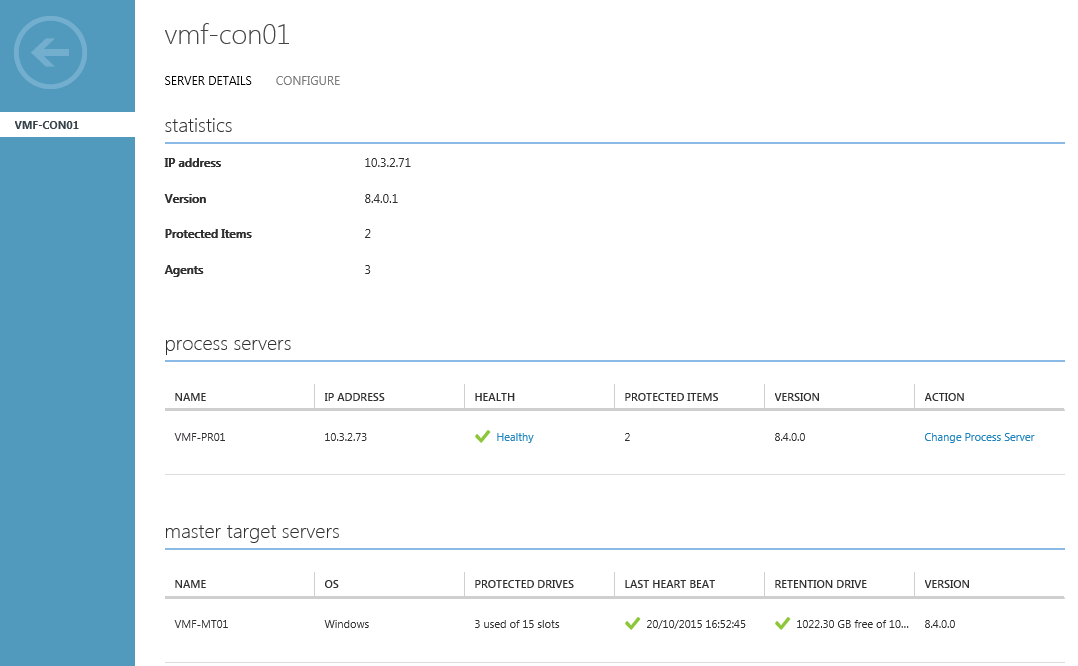Click the back arrow circle icon
Viewport: 1078px width, 666px height.
click(x=51, y=52)
